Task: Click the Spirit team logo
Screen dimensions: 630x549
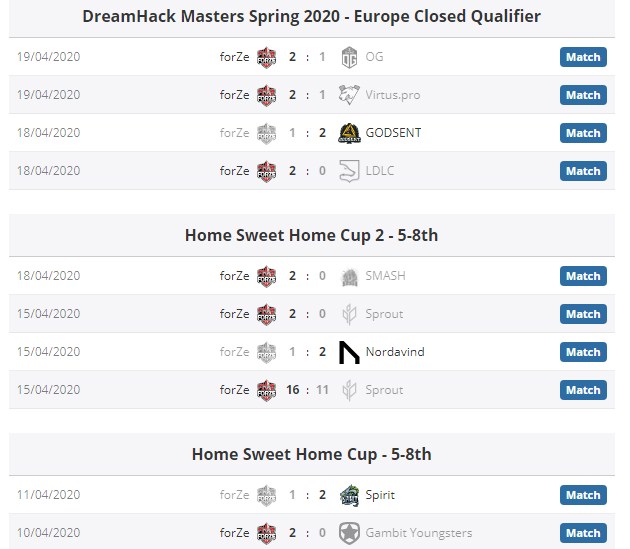Action: coord(349,495)
